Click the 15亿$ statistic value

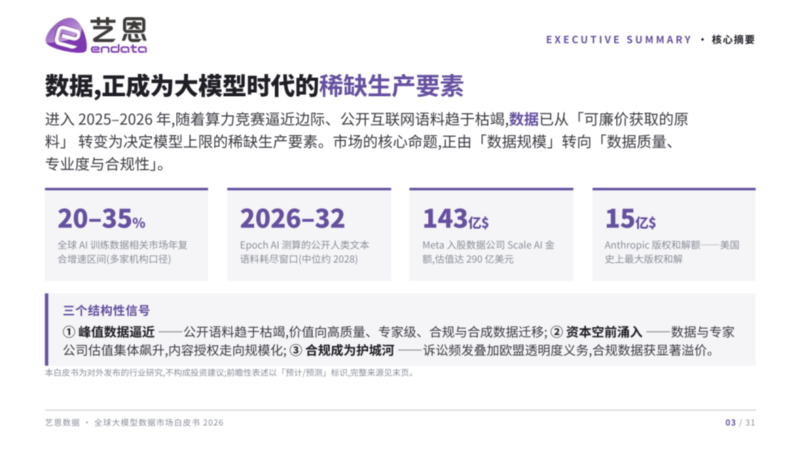point(631,219)
